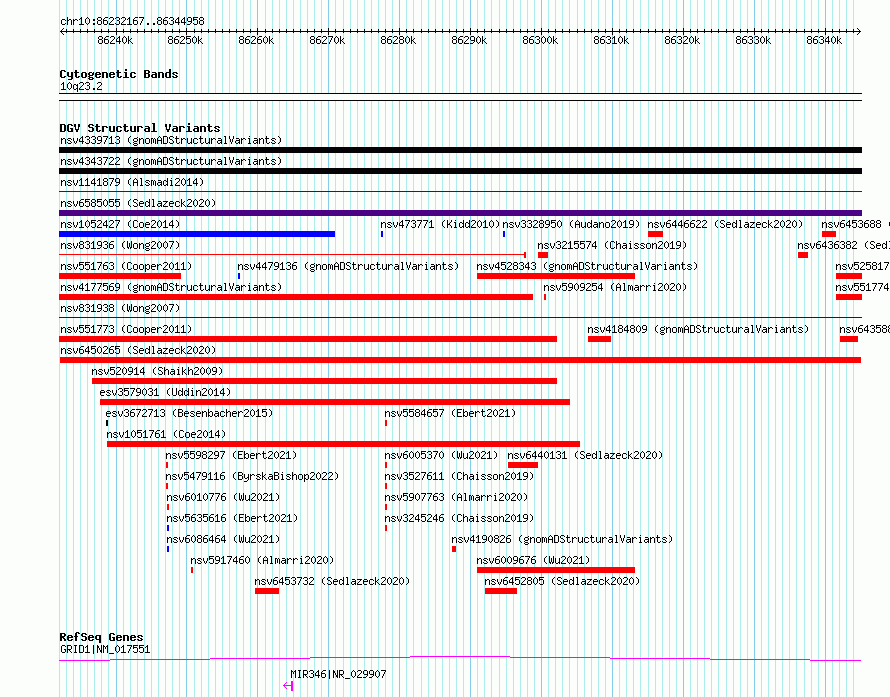Viewport: 890px width, 697px height.
Task: Open nsv831938 (Wong2007) variant
Action: [120, 308]
